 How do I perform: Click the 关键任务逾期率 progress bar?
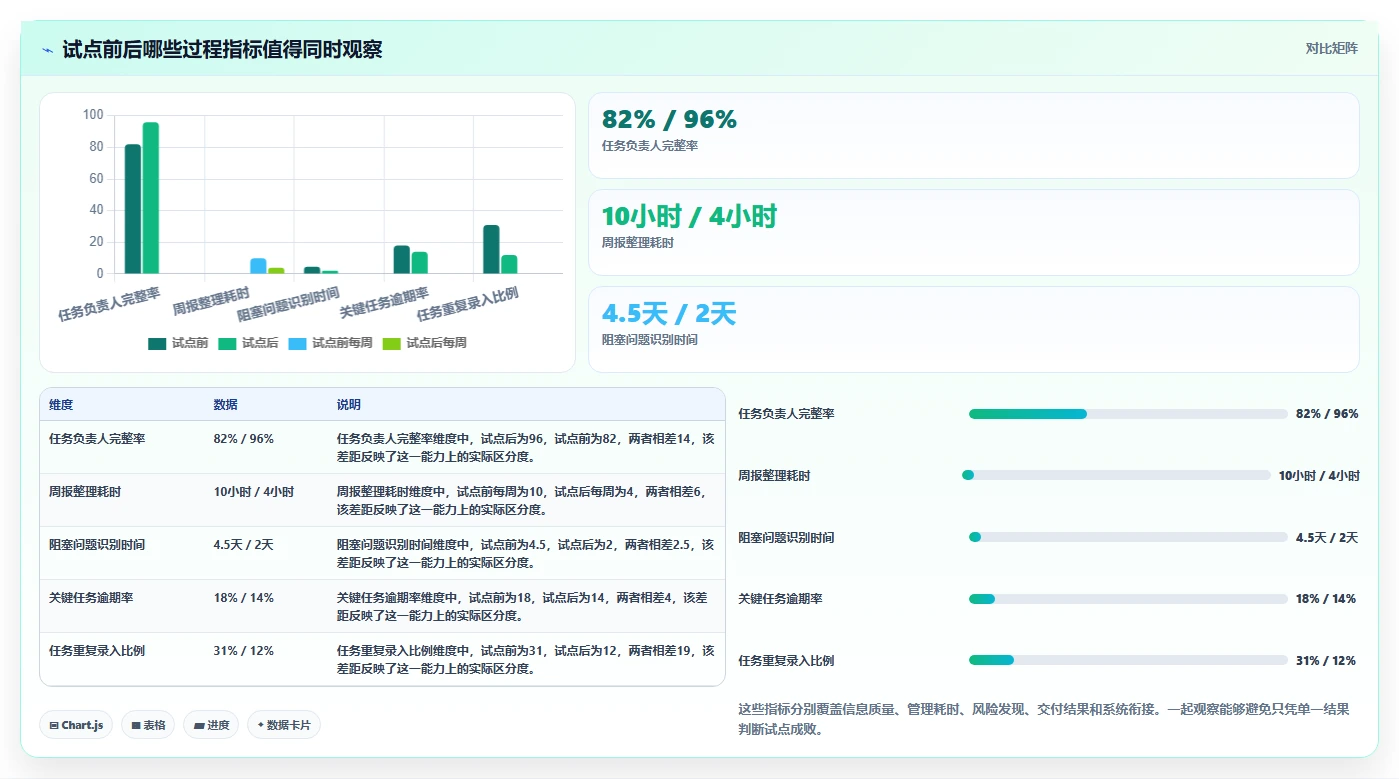[x=1128, y=599]
